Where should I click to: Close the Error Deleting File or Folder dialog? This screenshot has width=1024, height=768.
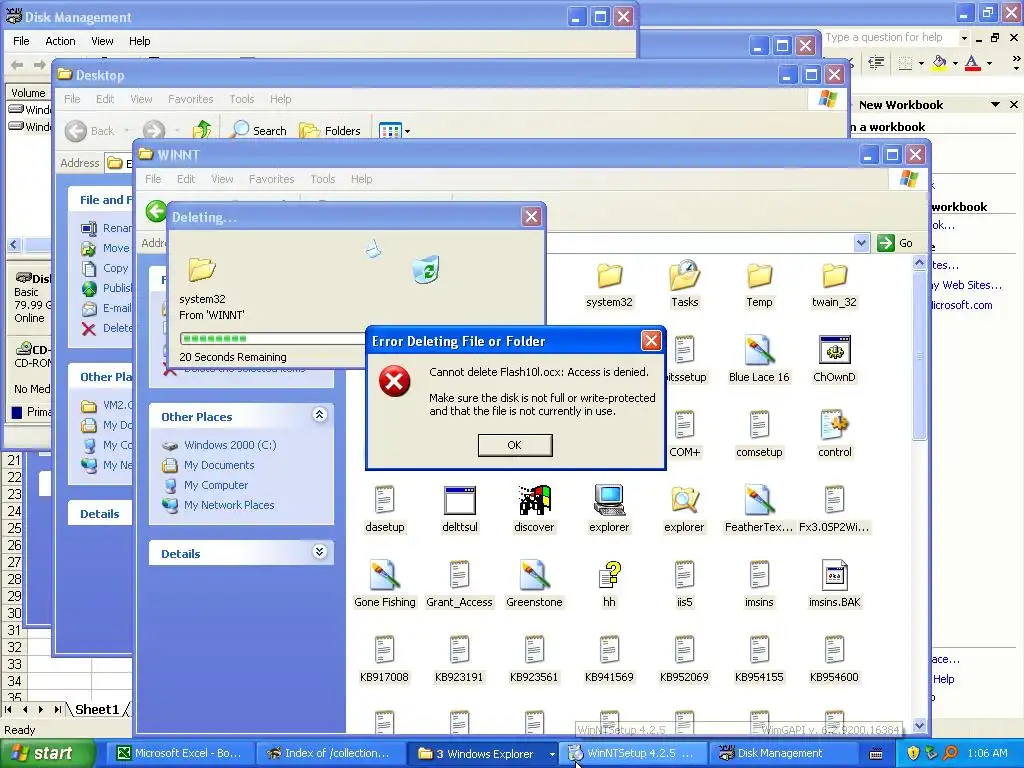650,340
